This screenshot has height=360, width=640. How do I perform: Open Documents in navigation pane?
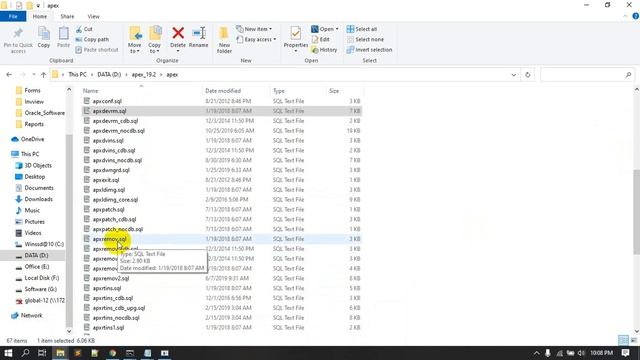[x=39, y=188]
